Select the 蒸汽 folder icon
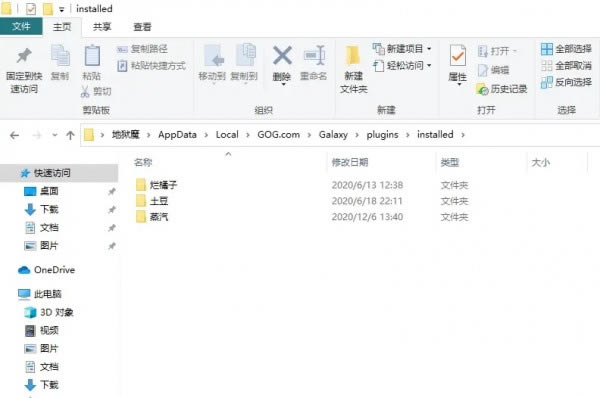This screenshot has height=398, width=600. pos(141,217)
